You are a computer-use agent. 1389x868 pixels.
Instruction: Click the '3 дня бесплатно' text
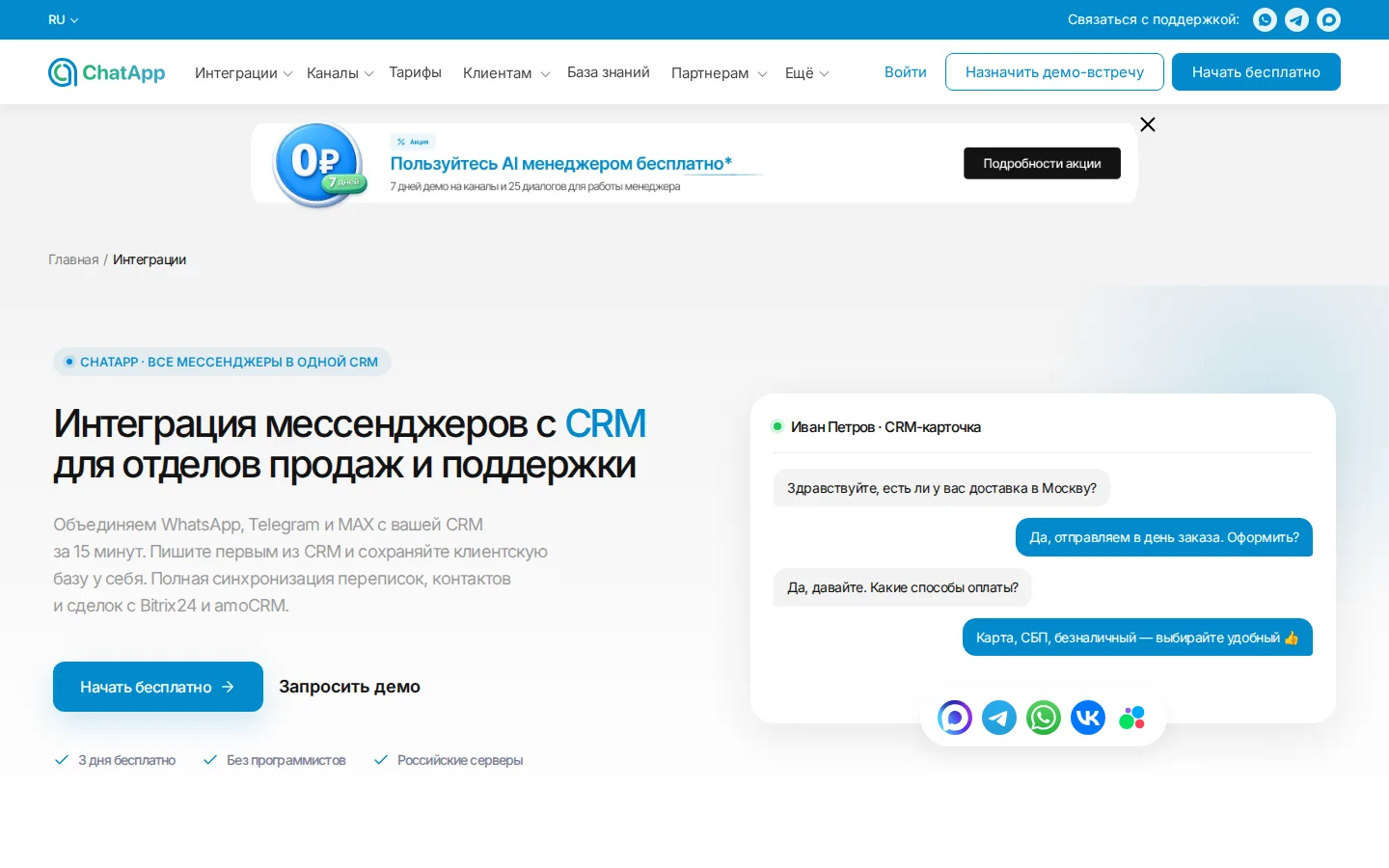(127, 760)
